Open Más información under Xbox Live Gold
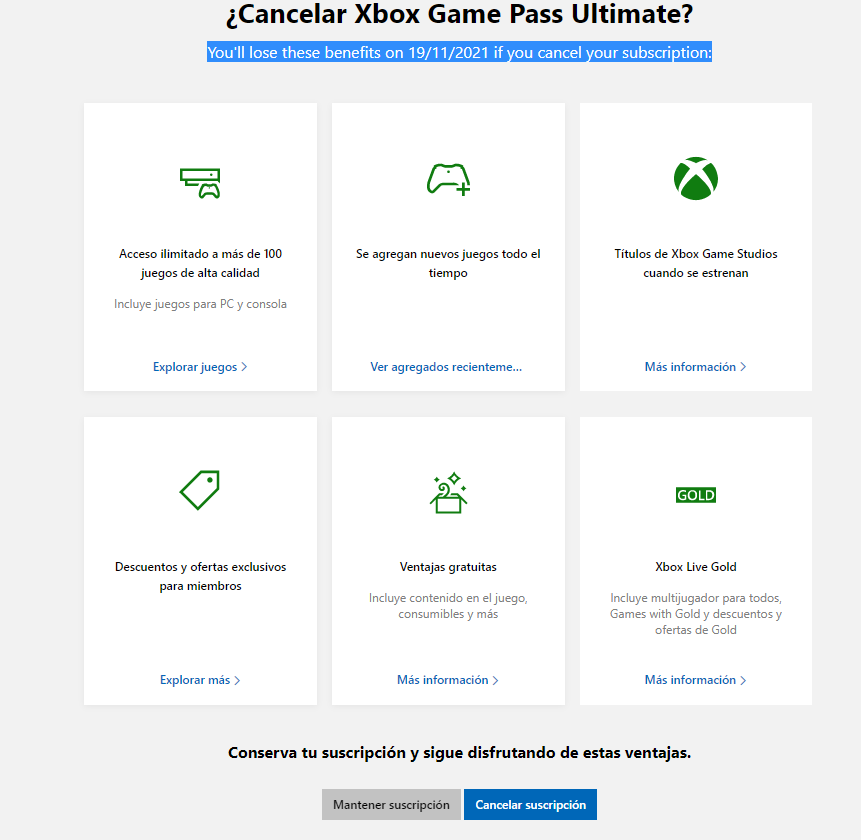Screen dimensions: 861x840 (x=695, y=680)
